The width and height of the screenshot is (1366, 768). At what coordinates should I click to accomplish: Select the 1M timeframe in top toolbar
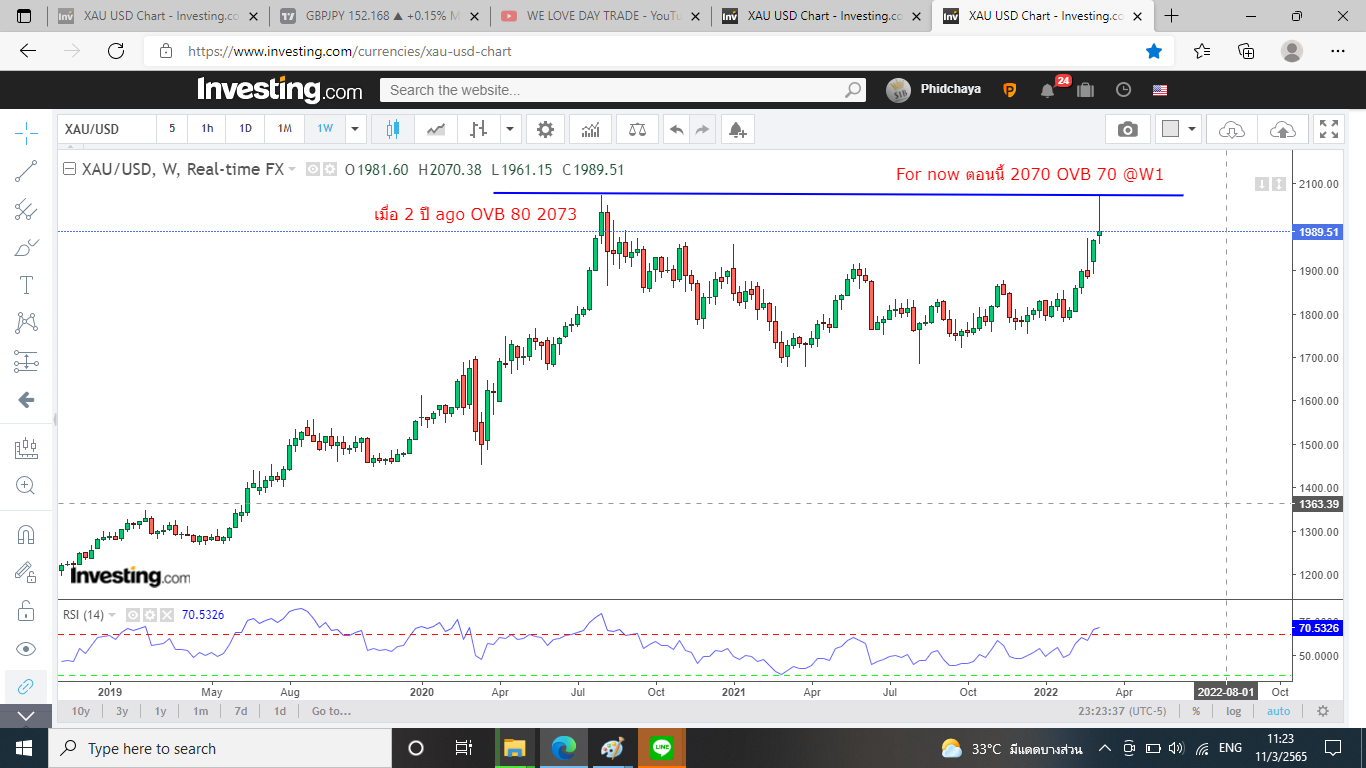[x=285, y=129]
